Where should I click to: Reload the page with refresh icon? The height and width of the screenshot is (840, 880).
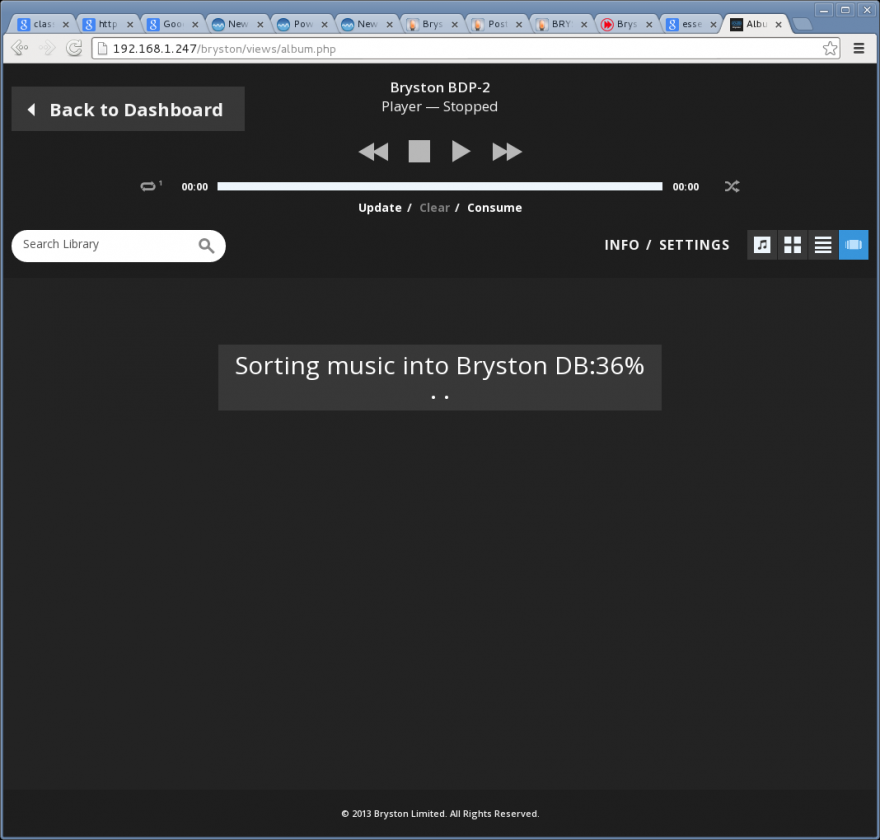74,48
